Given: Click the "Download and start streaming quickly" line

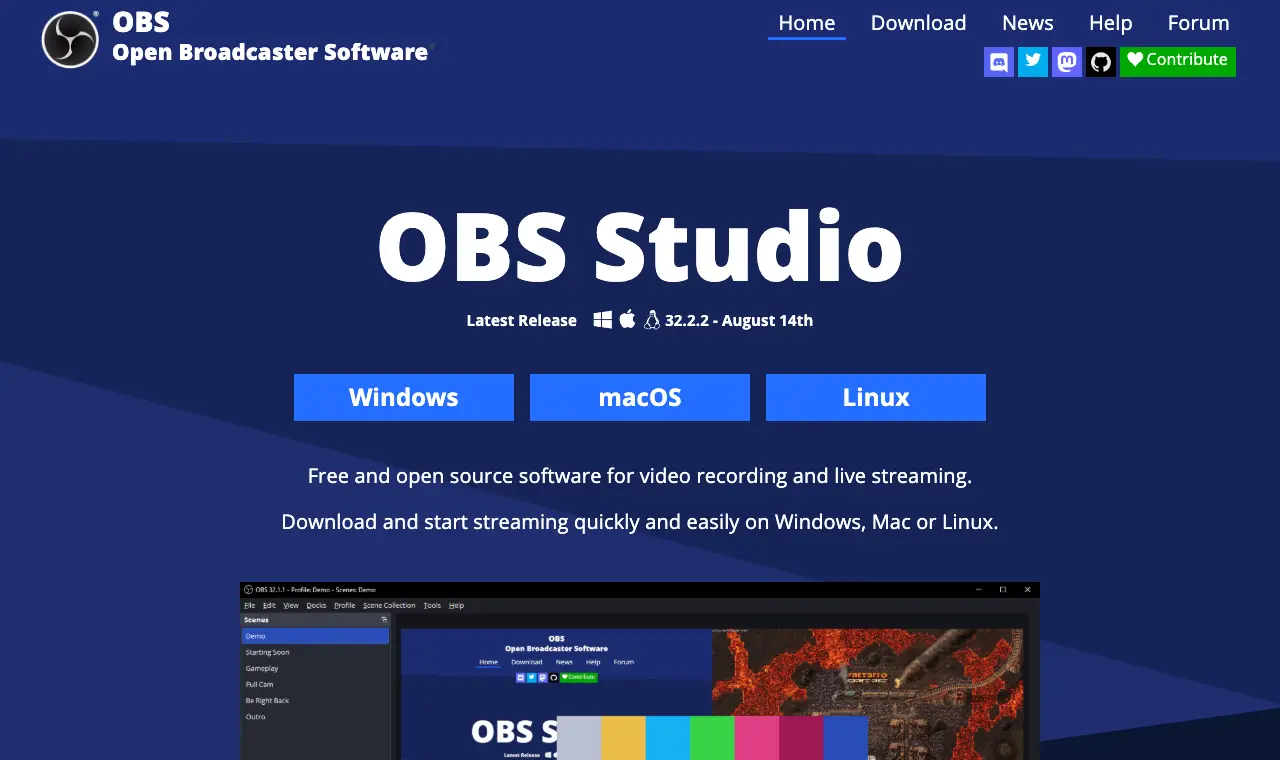Looking at the screenshot, I should pyautogui.click(x=640, y=522).
